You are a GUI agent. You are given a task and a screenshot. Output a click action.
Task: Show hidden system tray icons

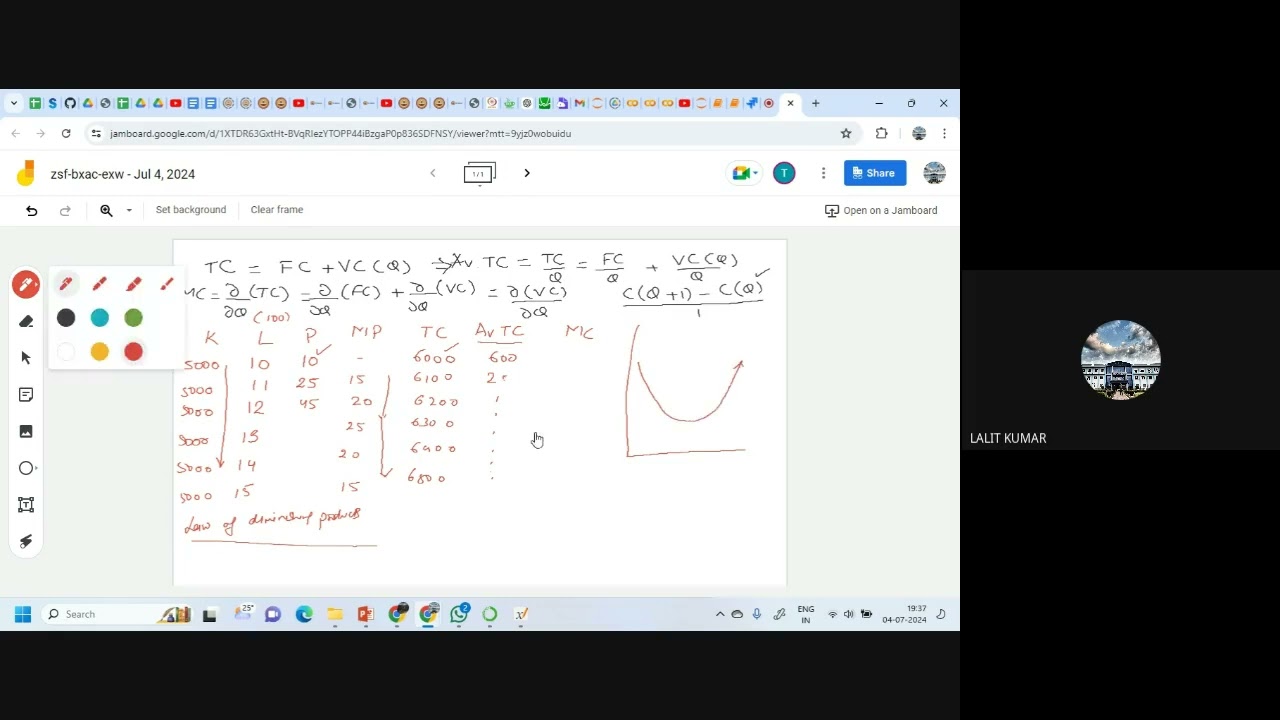click(719, 614)
